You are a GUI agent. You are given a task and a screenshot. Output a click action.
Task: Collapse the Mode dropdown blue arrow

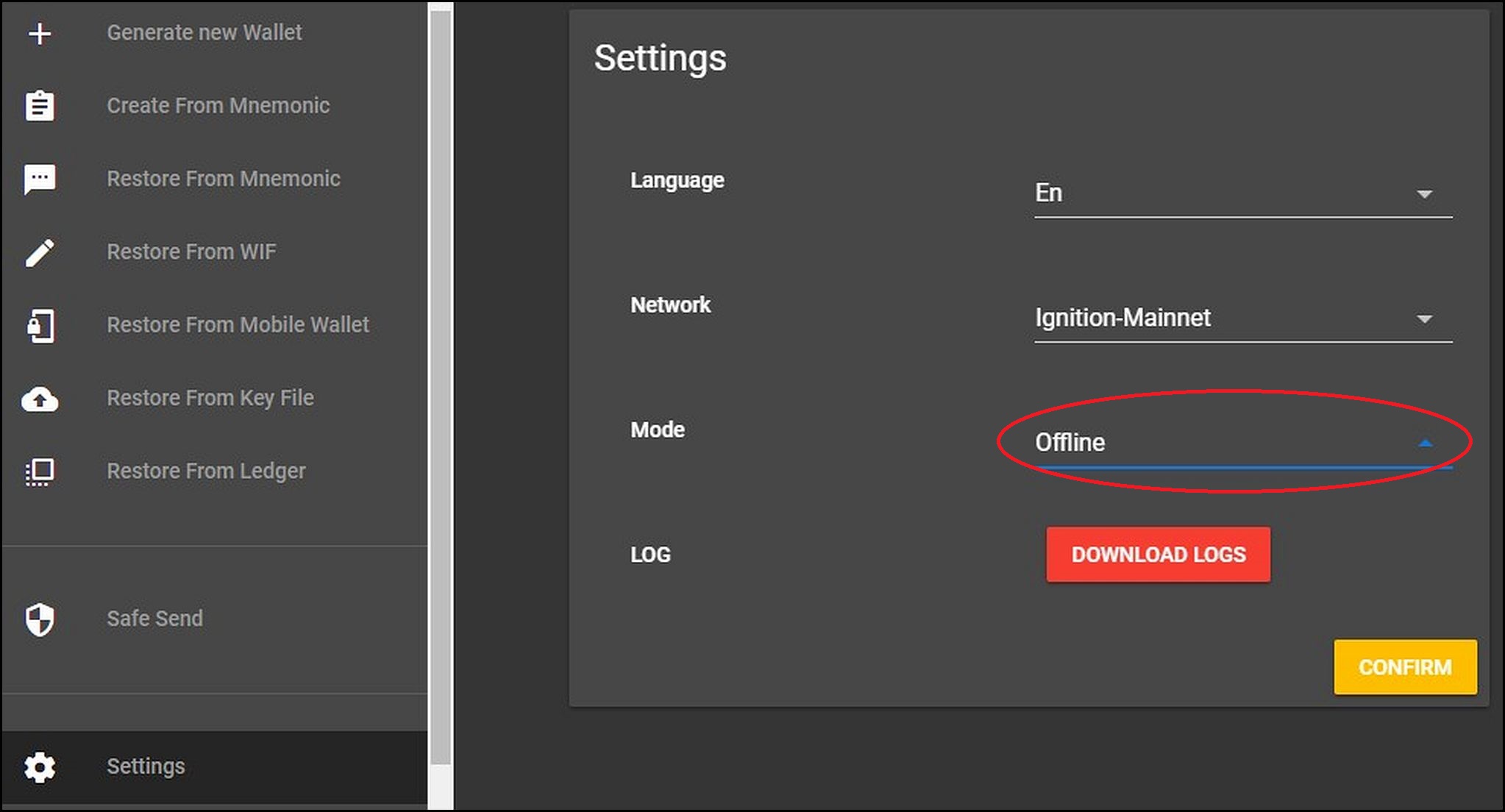pos(1425,443)
